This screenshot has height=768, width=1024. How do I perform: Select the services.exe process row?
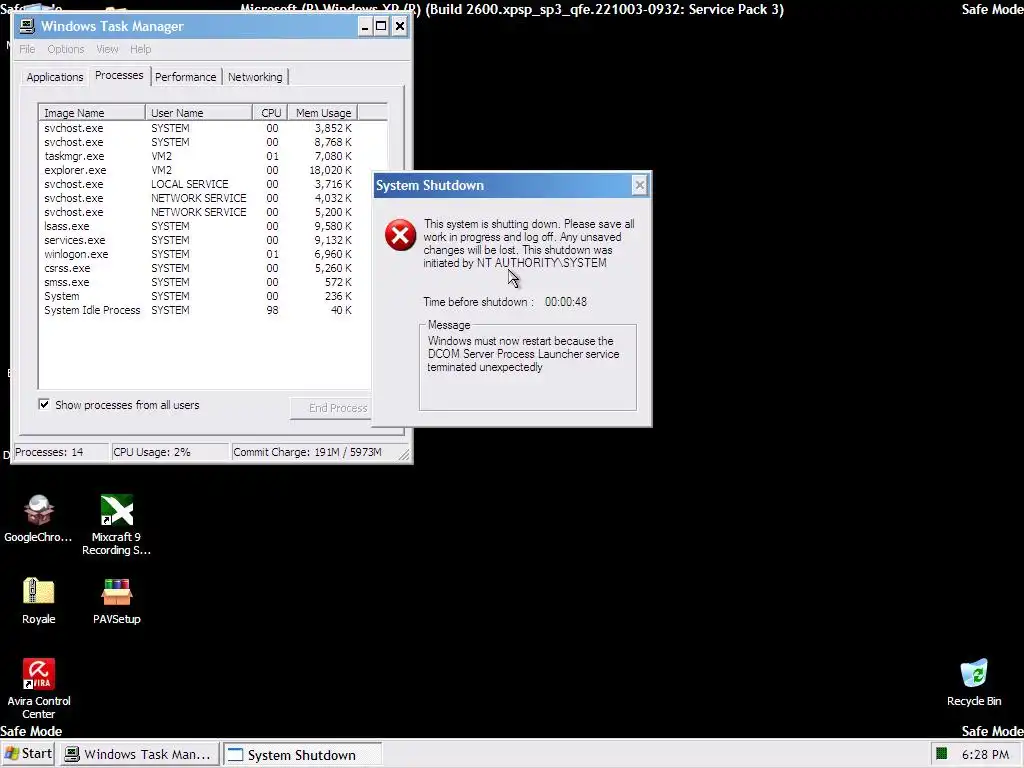(x=198, y=240)
